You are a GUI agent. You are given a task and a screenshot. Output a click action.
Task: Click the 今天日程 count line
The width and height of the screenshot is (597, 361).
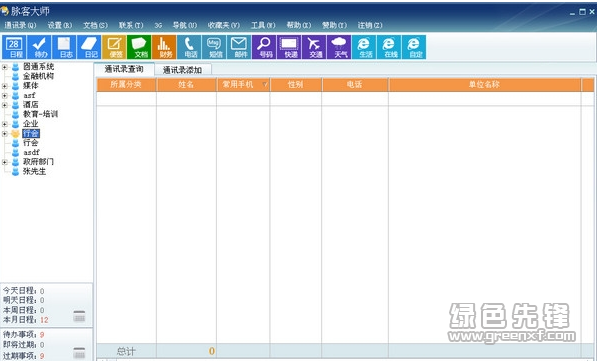24,291
